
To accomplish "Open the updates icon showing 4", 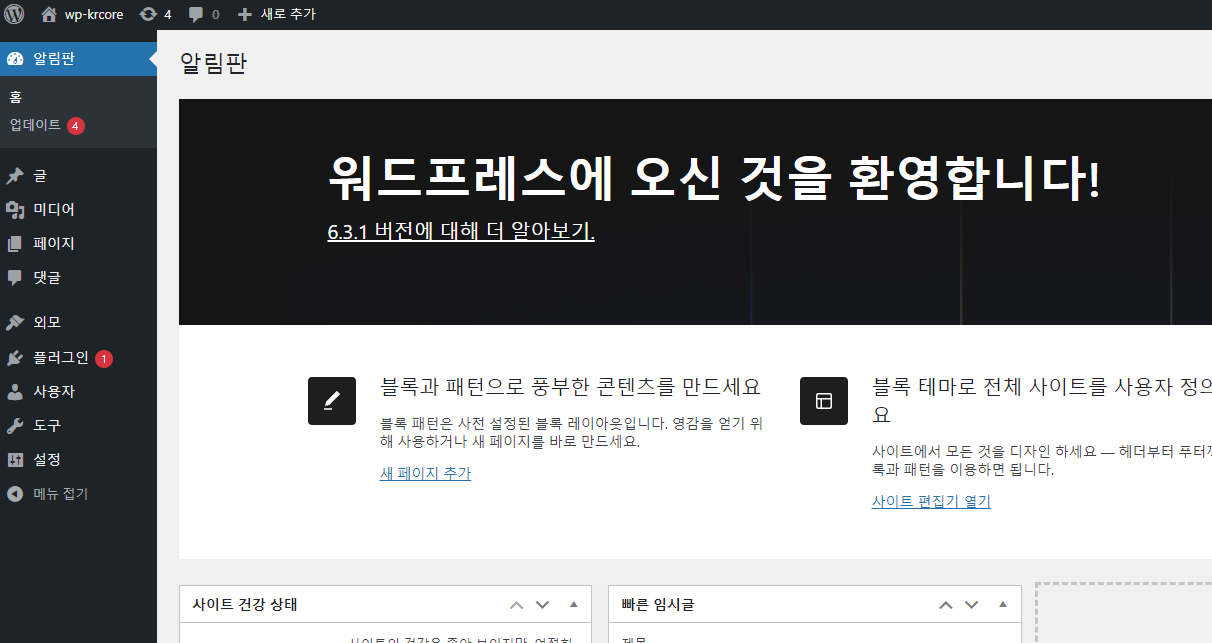I will 148,14.
